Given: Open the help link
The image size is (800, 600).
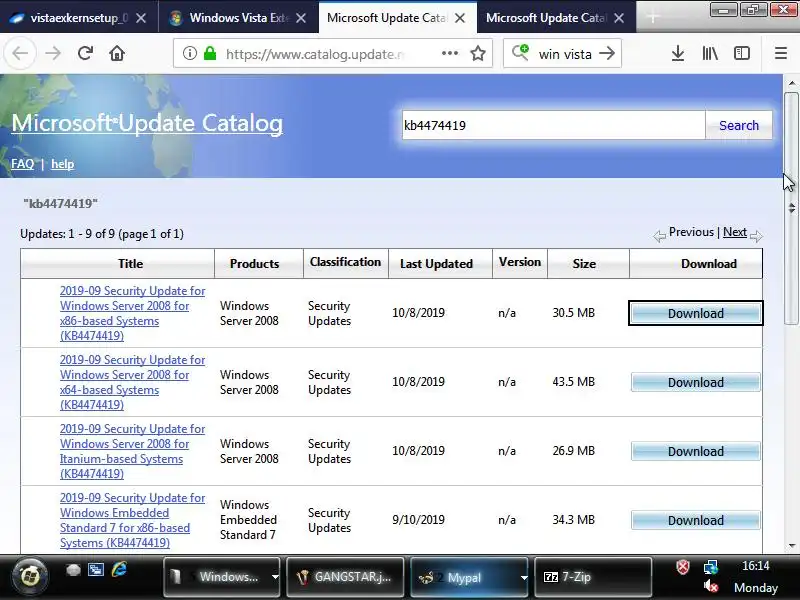Looking at the screenshot, I should point(62,164).
